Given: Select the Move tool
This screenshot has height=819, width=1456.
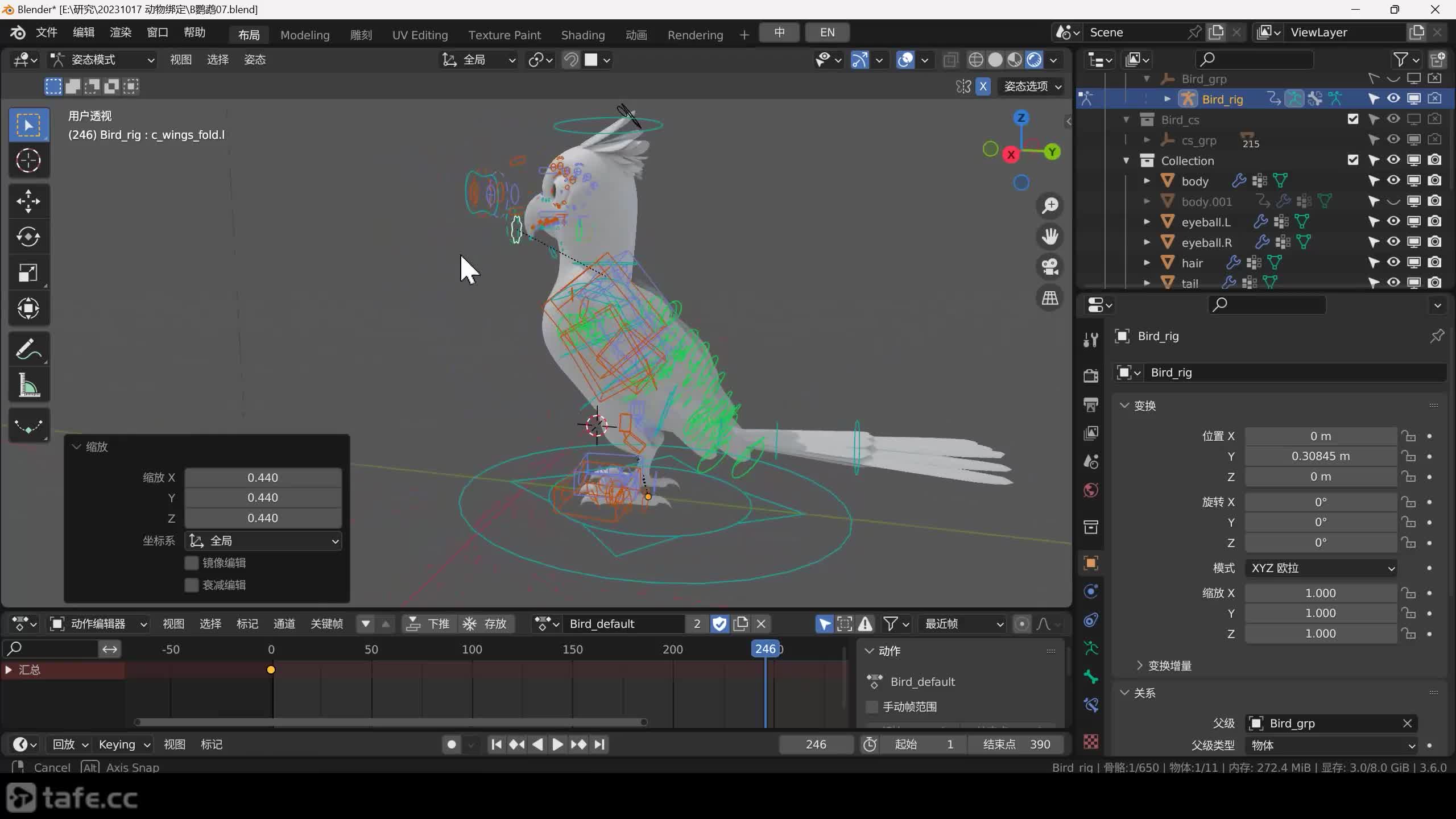Looking at the screenshot, I should coord(28,201).
